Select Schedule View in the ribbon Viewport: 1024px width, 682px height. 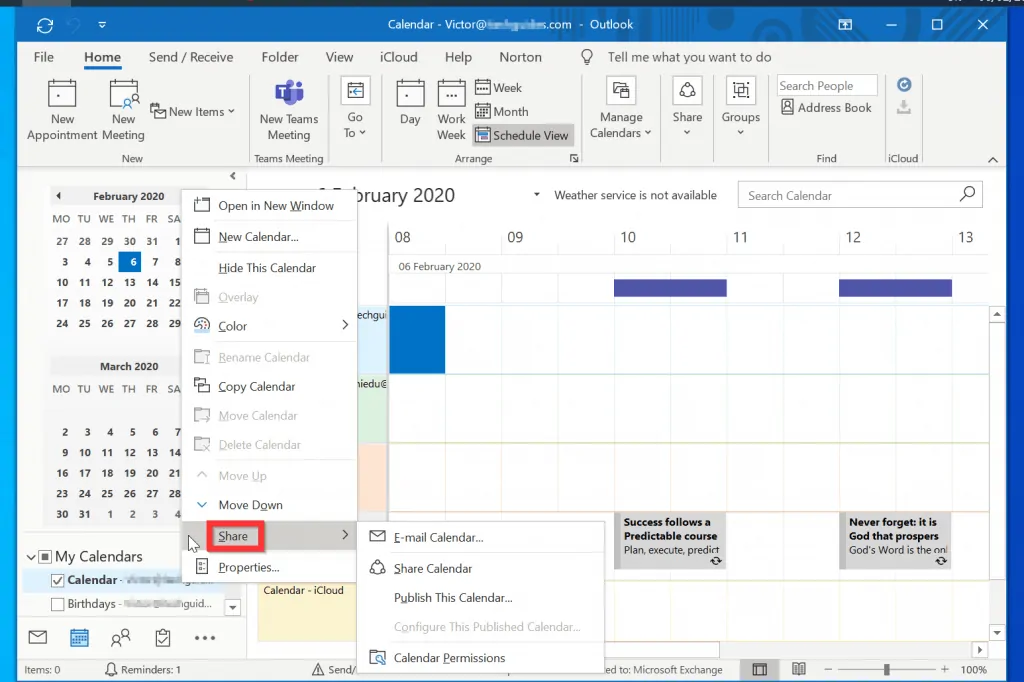coord(522,135)
